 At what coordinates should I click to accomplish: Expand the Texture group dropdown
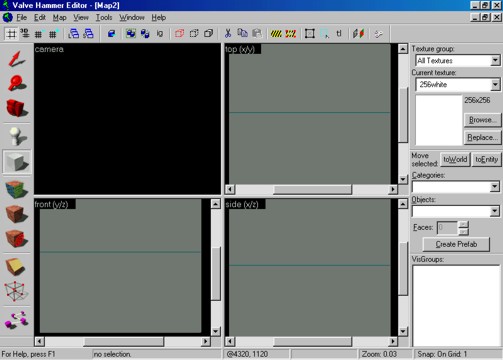(x=495, y=61)
